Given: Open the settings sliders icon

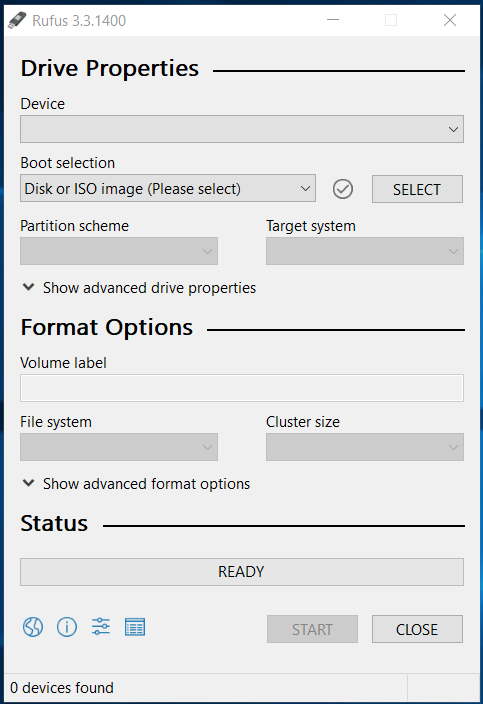Looking at the screenshot, I should click(101, 627).
